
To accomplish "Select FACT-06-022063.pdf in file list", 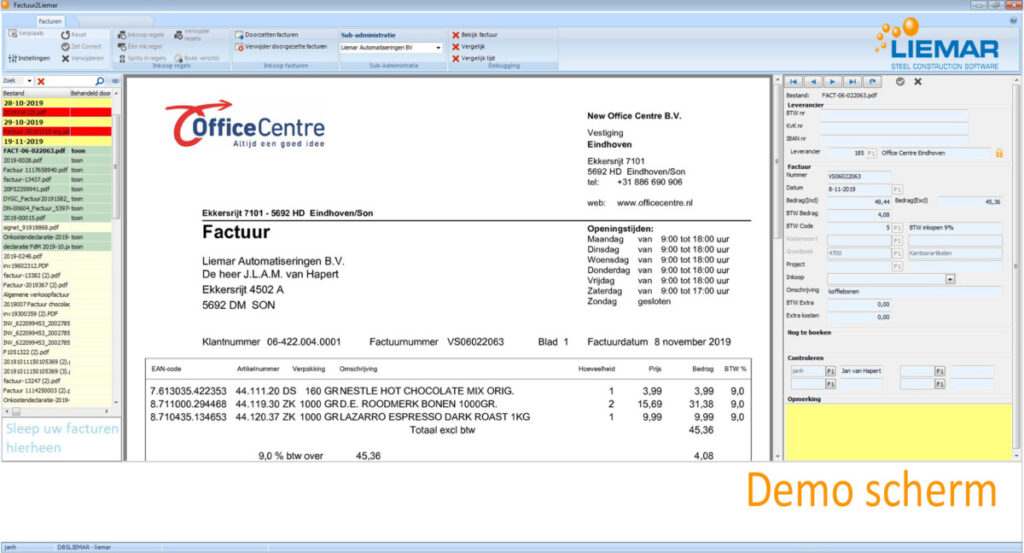I will coord(57,151).
